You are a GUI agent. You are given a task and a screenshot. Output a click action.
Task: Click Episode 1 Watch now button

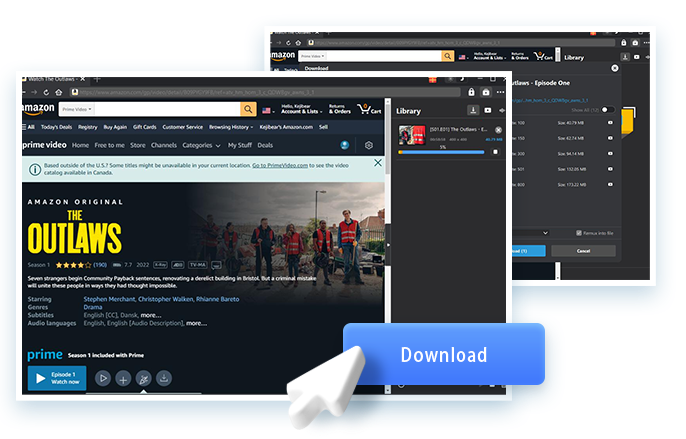(57, 378)
